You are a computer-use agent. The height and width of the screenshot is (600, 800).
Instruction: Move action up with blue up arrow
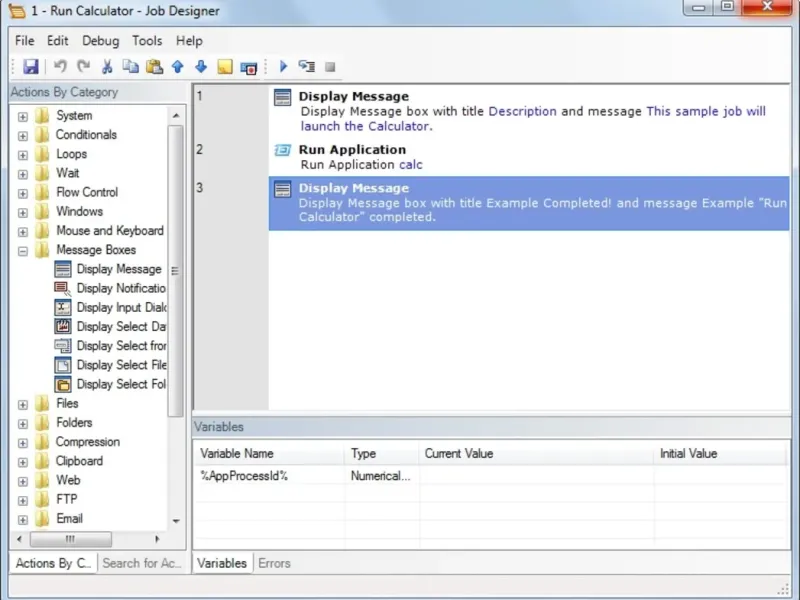tap(178, 67)
